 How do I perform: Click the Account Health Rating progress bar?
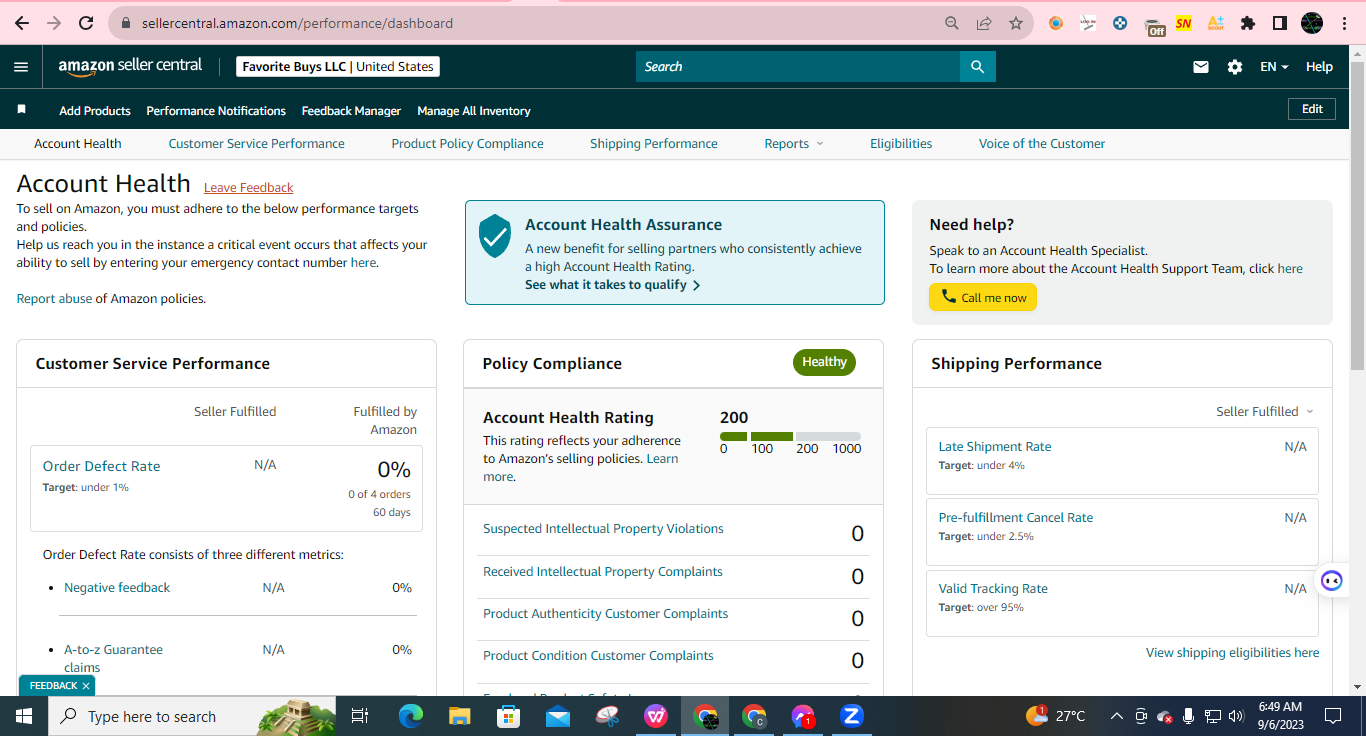790,436
